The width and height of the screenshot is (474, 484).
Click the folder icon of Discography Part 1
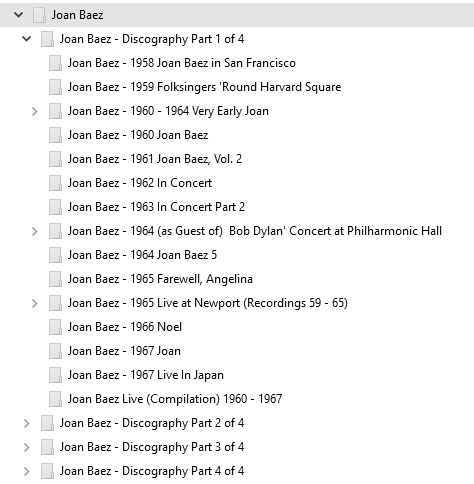click(47, 39)
